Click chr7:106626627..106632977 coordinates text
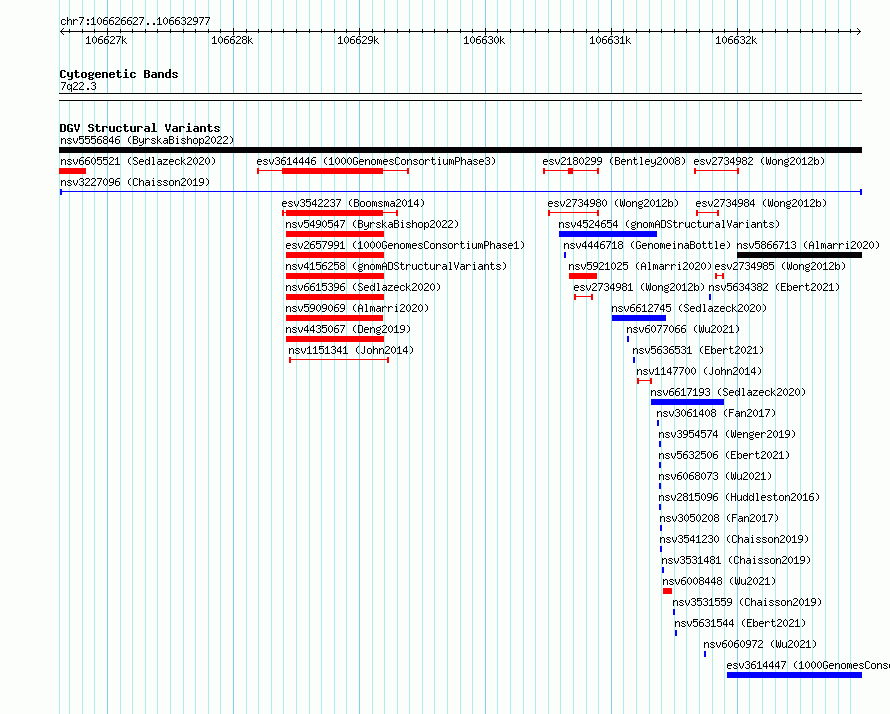 135,21
